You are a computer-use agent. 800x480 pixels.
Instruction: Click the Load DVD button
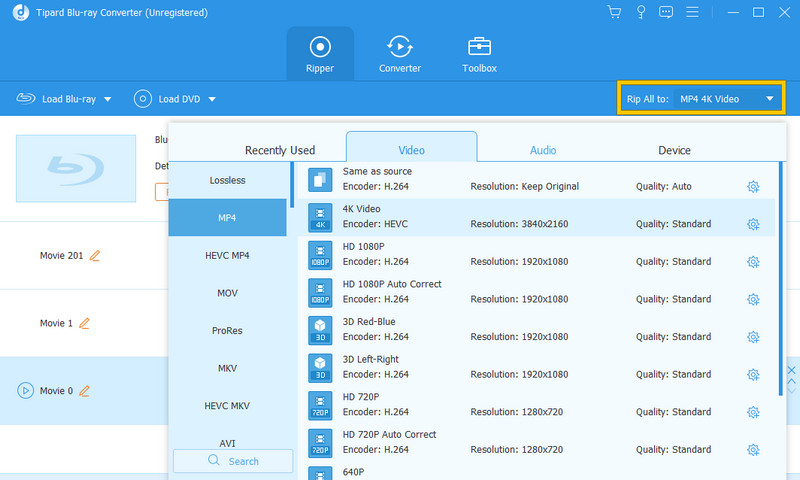pyautogui.click(x=167, y=99)
